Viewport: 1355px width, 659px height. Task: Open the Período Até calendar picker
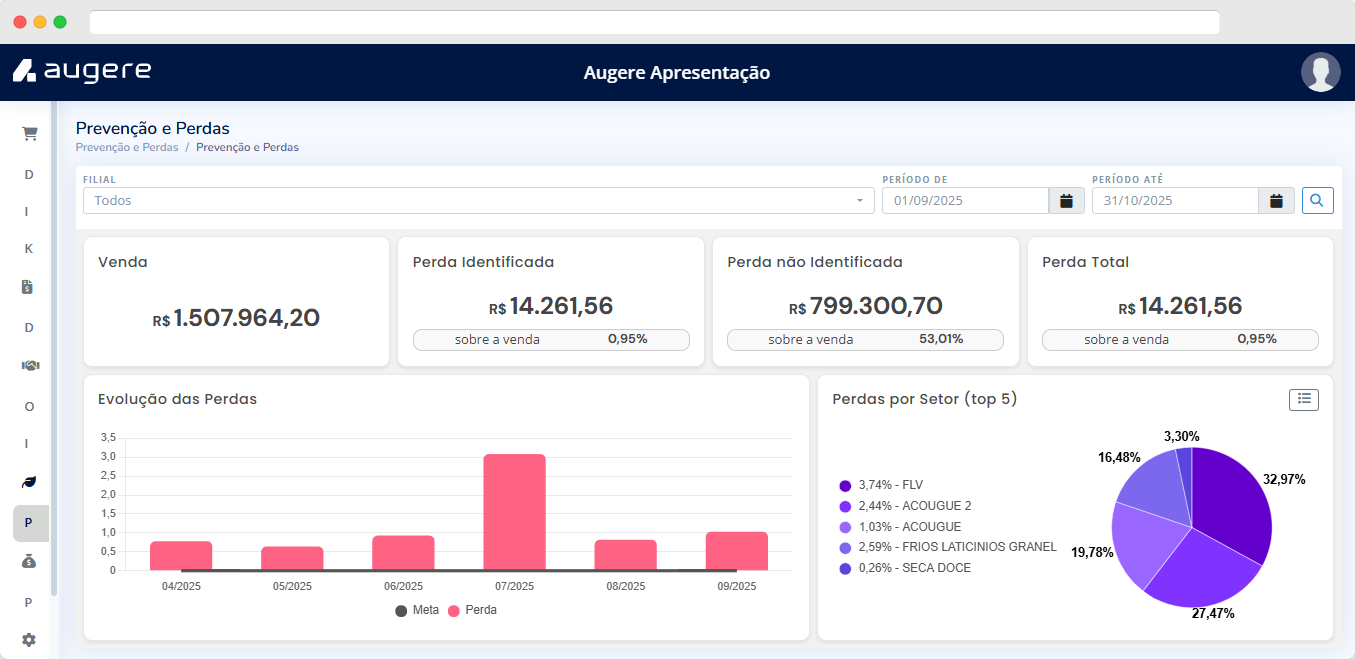point(1276,201)
